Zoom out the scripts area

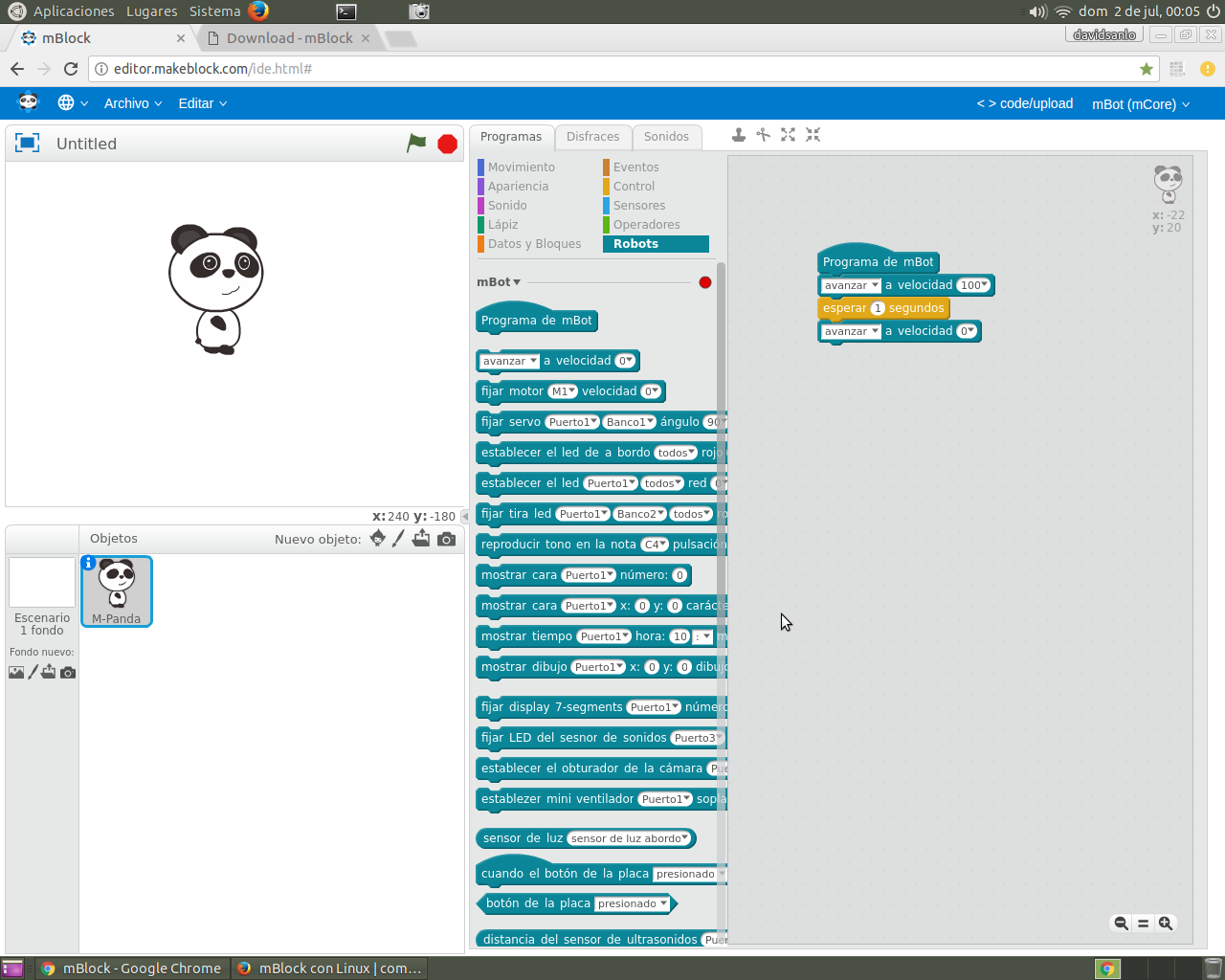tap(1121, 924)
